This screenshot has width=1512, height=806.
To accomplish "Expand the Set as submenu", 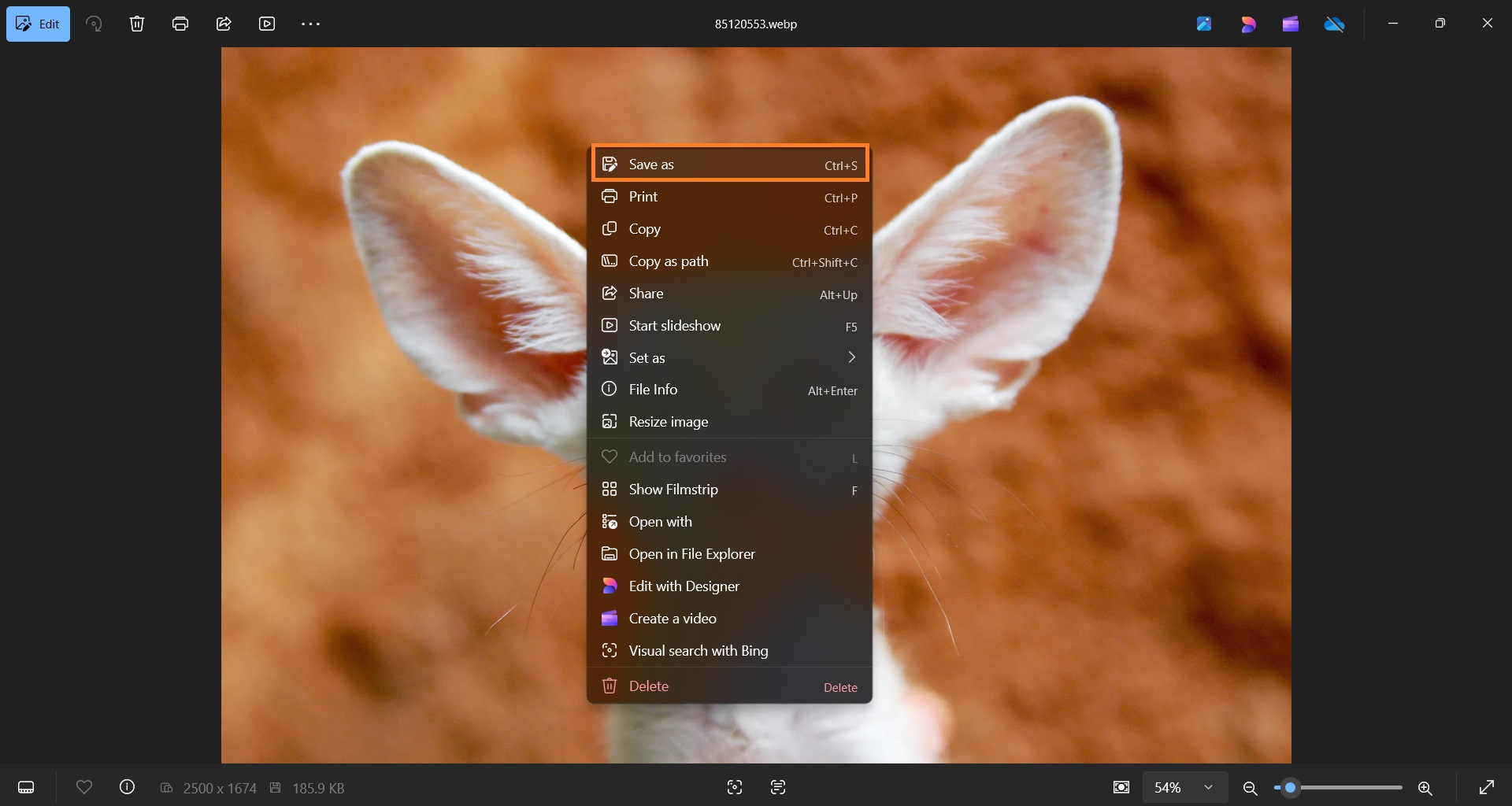I will (x=728, y=357).
